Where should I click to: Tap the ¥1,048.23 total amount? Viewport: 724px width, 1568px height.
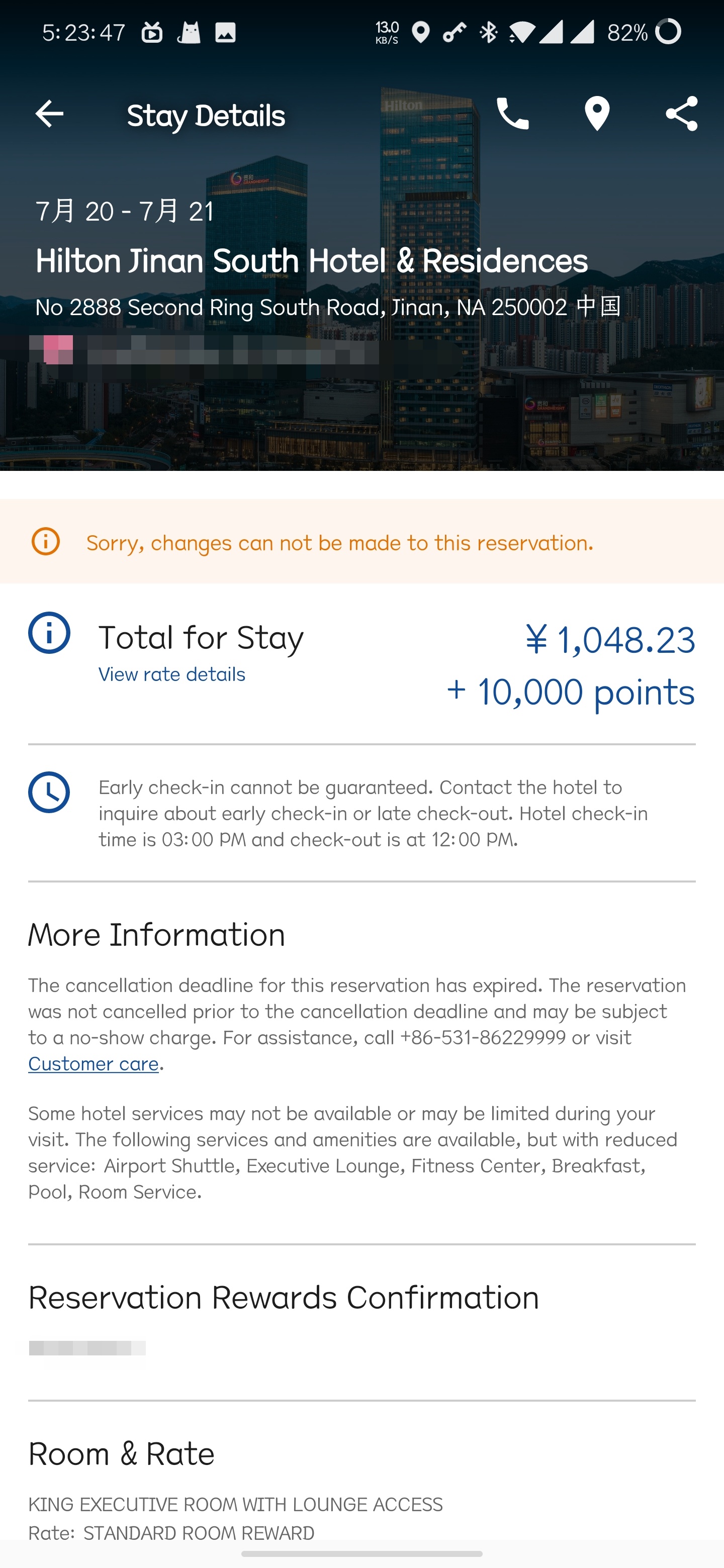(x=610, y=640)
